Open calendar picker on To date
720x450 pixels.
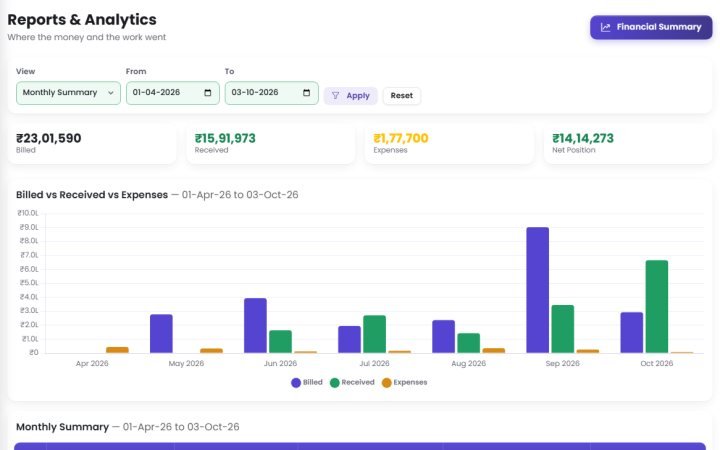tap(306, 93)
